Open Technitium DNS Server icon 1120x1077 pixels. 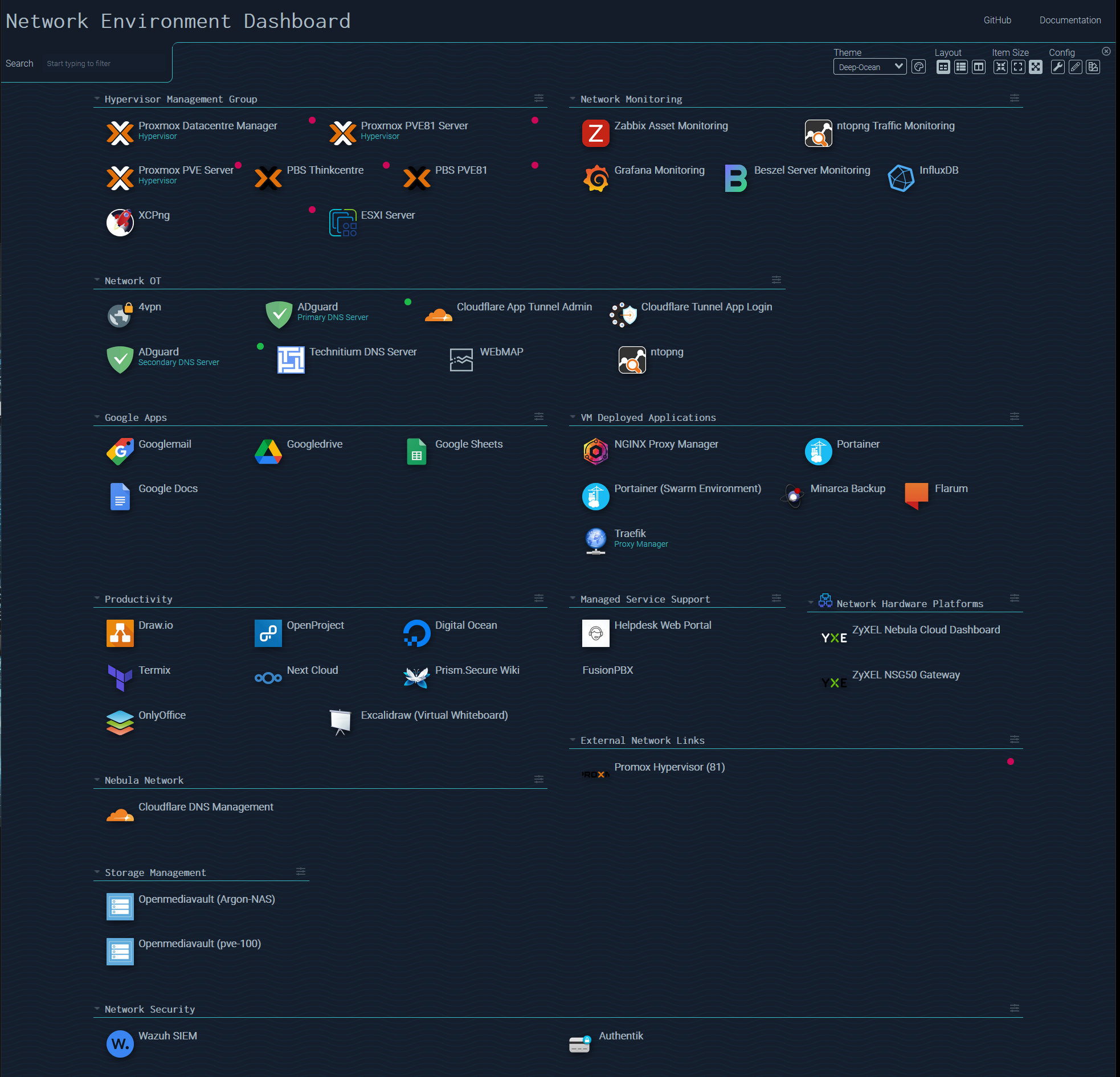tap(291, 359)
